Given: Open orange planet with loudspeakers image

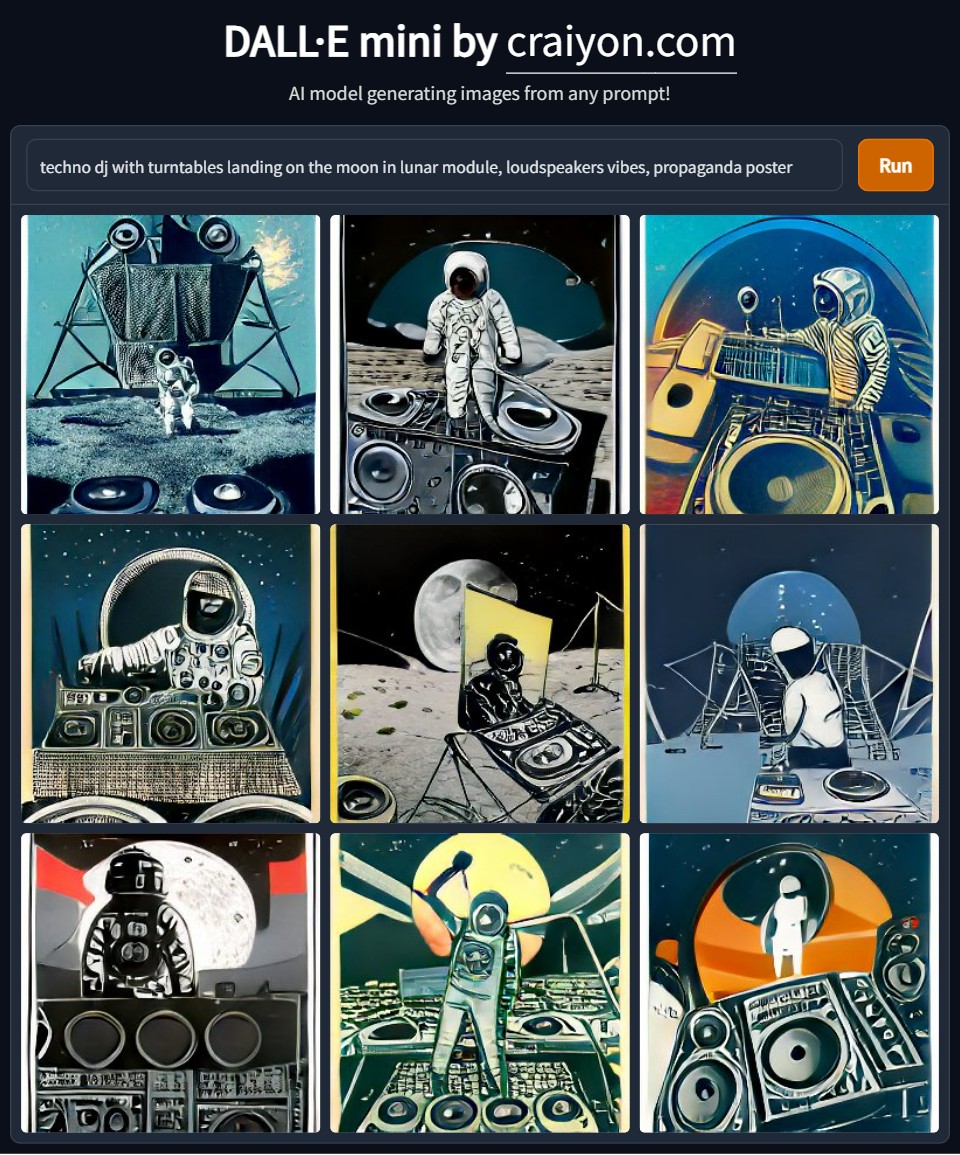Looking at the screenshot, I should [789, 983].
